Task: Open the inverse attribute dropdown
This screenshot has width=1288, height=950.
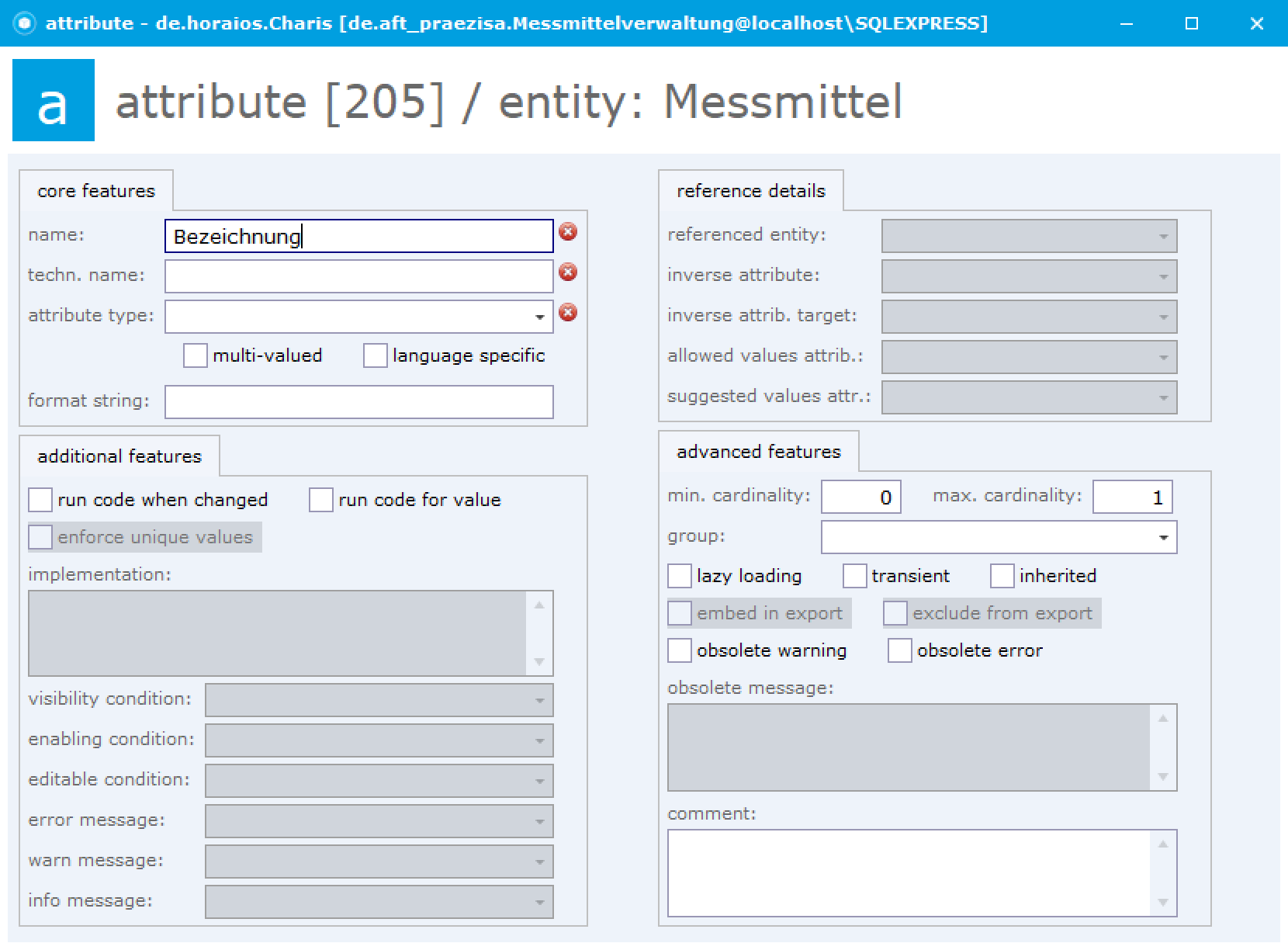Action: [x=1029, y=276]
